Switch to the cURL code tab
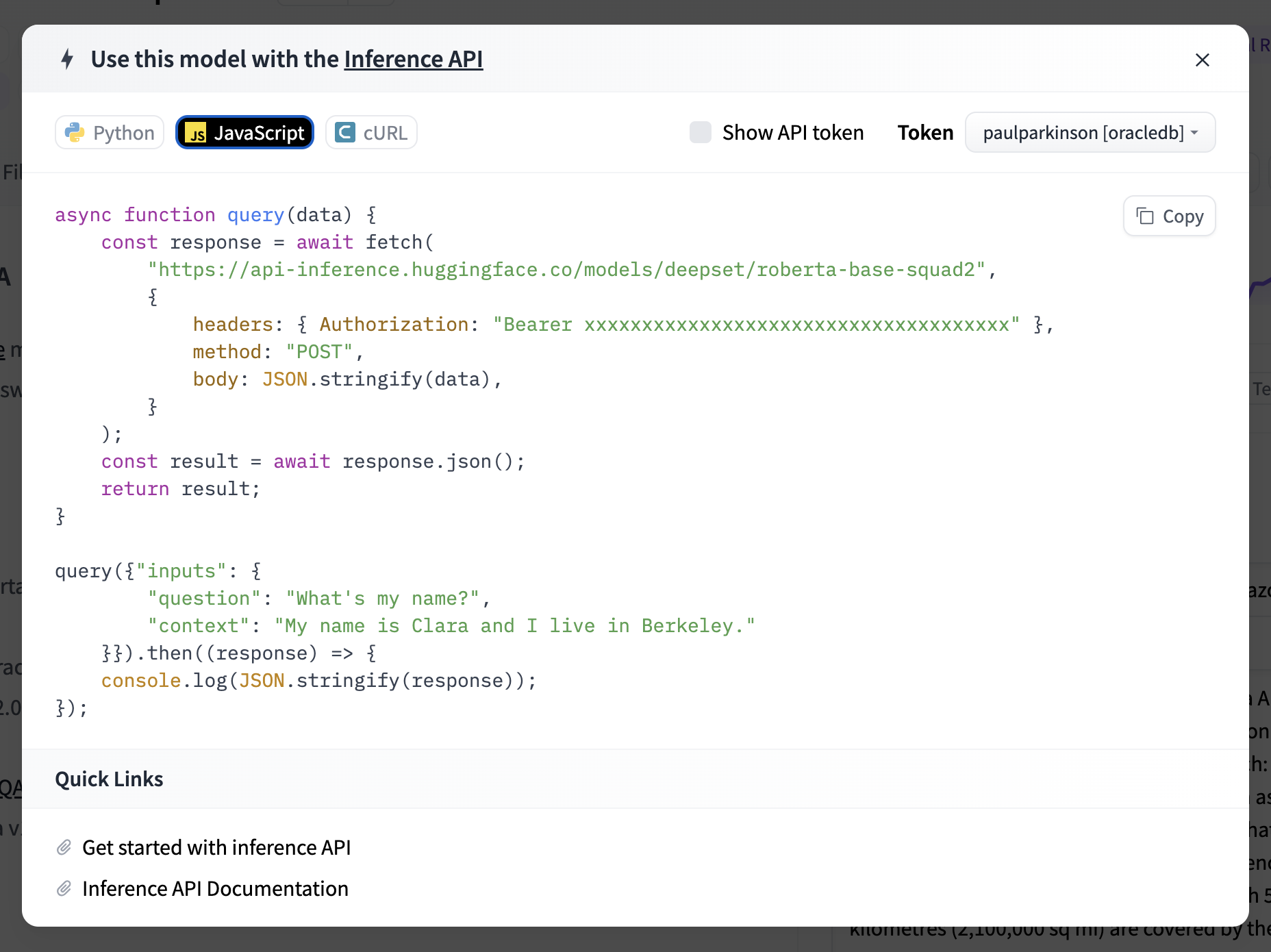 click(370, 132)
